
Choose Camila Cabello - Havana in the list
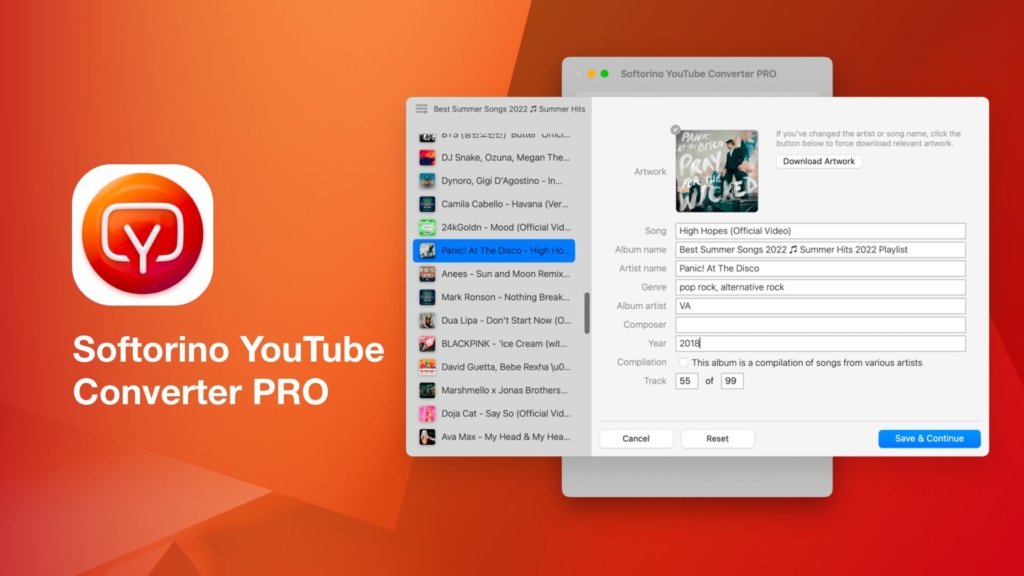point(494,204)
